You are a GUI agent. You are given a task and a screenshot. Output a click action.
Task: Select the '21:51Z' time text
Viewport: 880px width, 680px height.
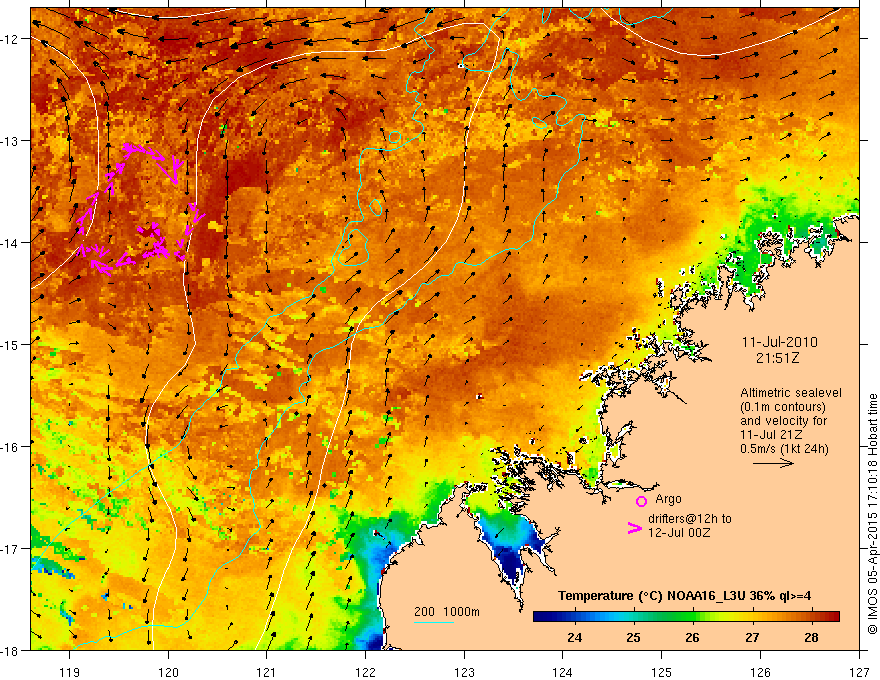point(777,358)
